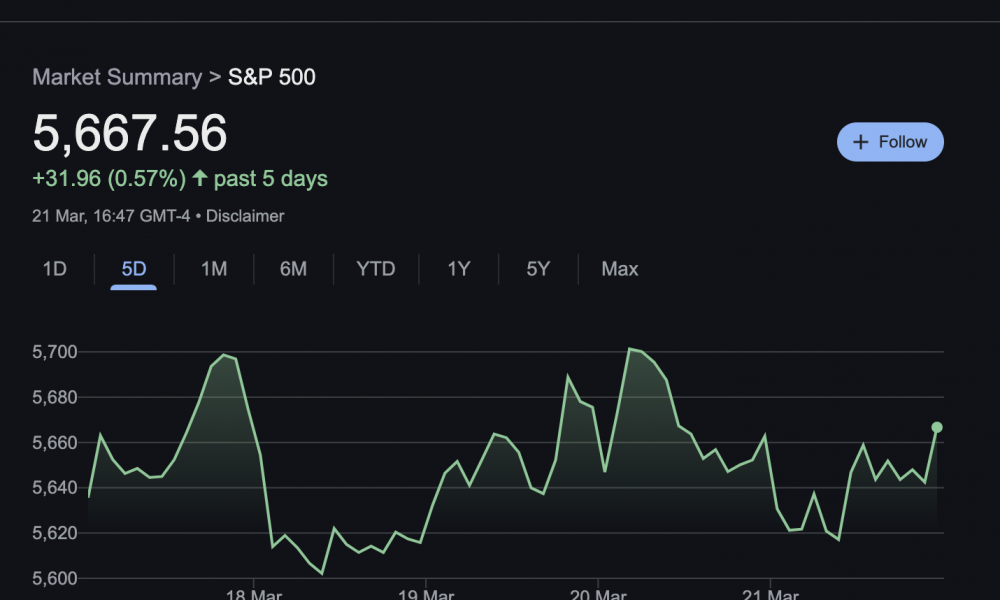Select the 5D time range tab

tap(134, 269)
